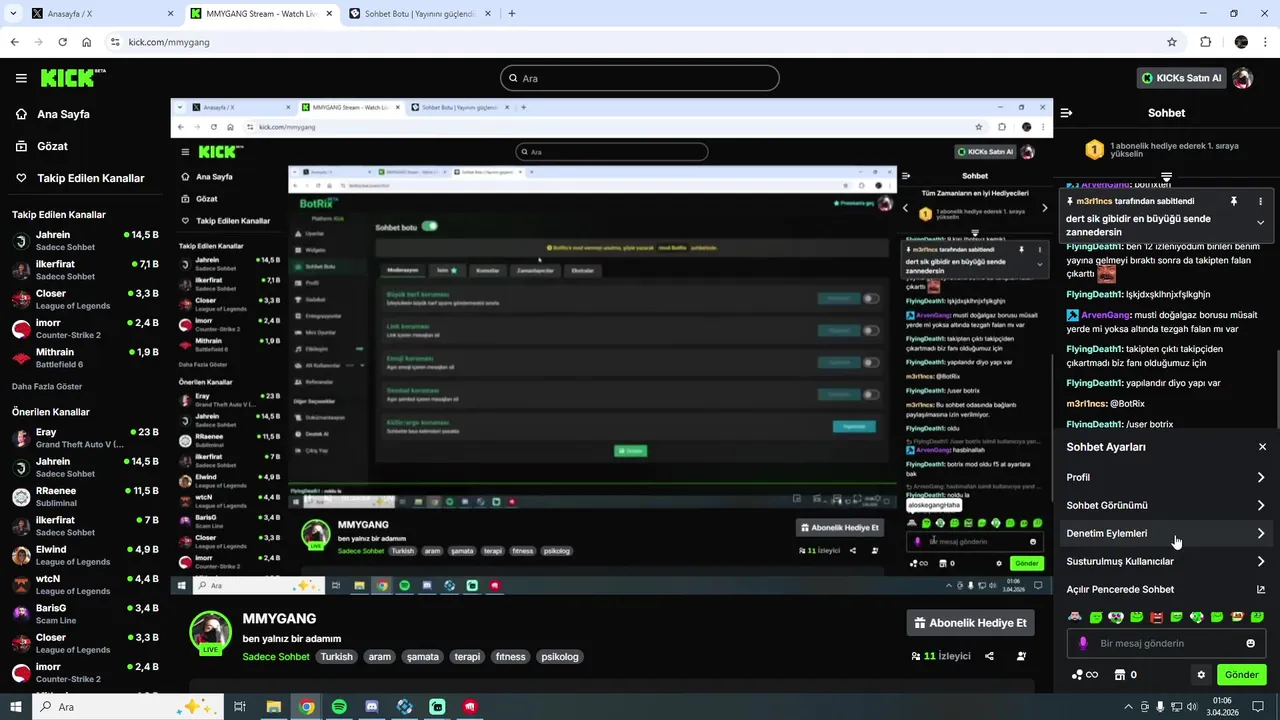Select the red angry emote in quick row
1280x720 pixels.
pos(1156,617)
